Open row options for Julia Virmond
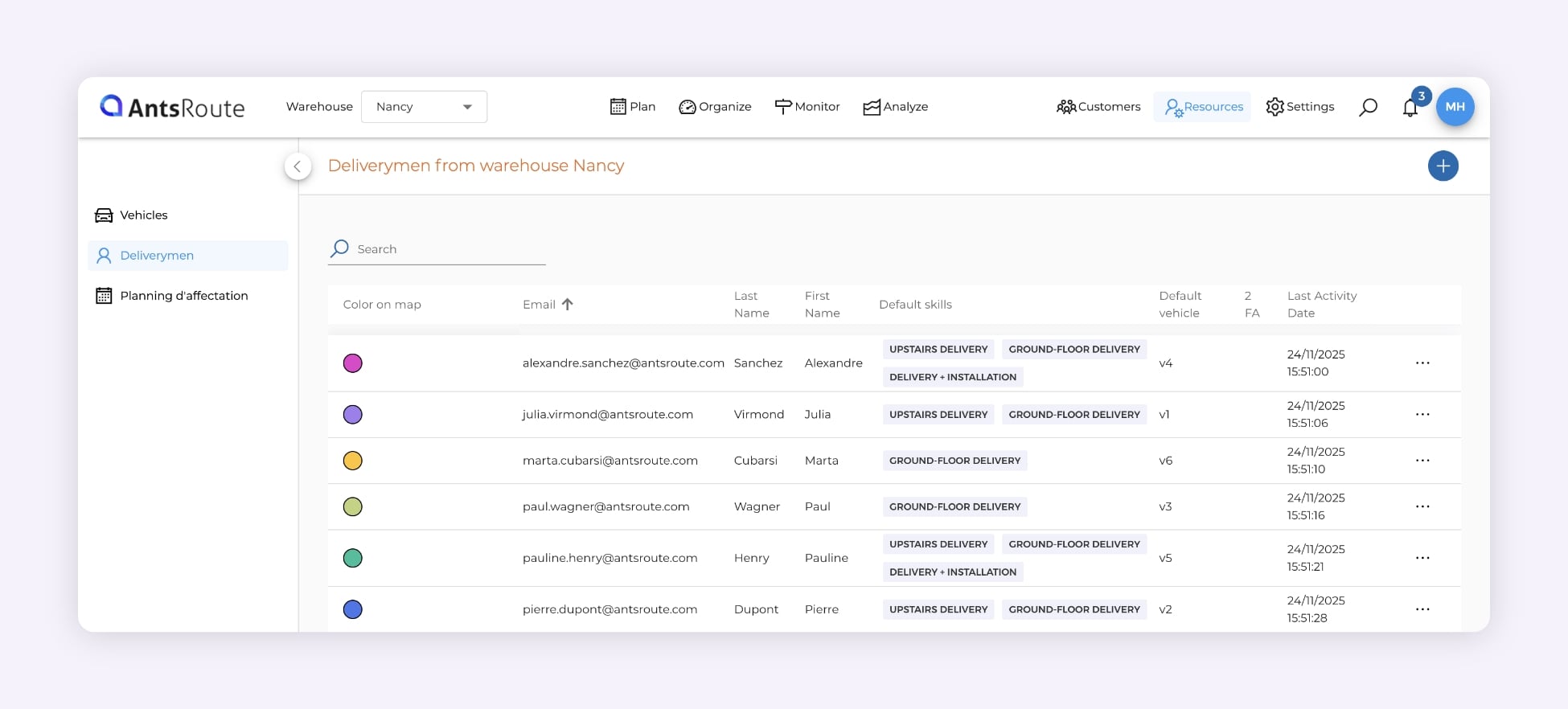This screenshot has height=709, width=1568. coord(1422,415)
